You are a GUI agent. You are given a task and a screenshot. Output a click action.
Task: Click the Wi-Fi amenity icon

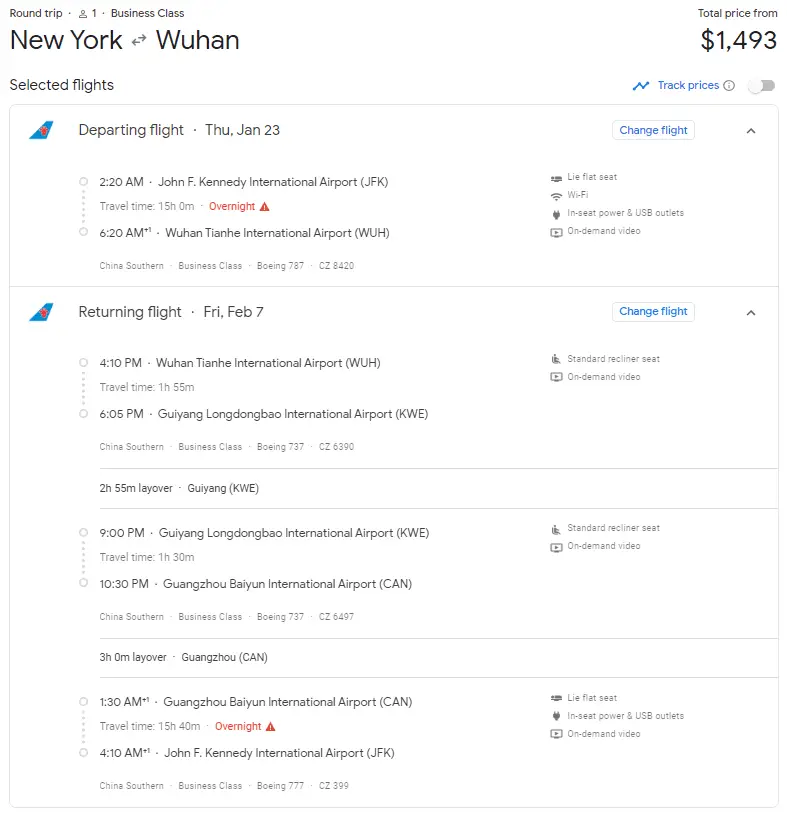tap(556, 195)
